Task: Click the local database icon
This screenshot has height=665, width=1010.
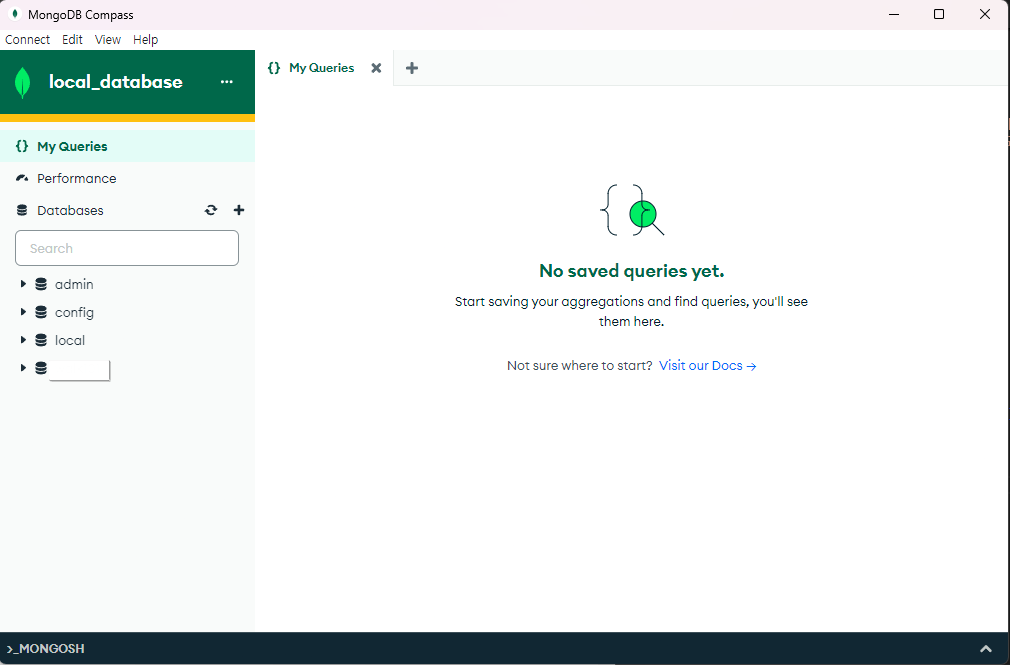Action: [x=41, y=340]
